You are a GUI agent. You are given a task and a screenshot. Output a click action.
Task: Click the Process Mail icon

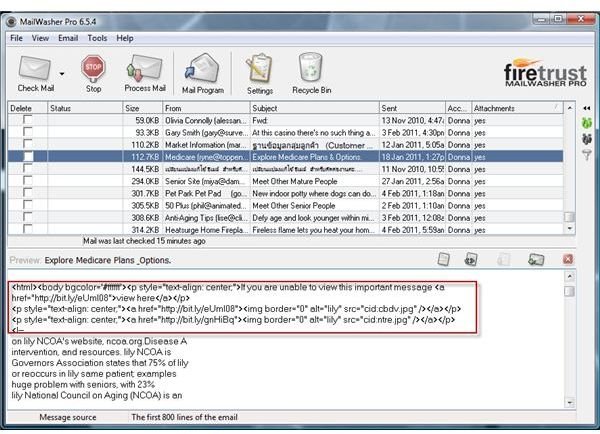145,67
